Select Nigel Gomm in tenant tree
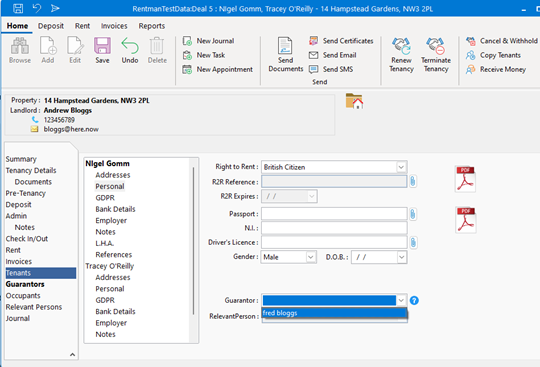The width and height of the screenshot is (540, 367). point(107,164)
